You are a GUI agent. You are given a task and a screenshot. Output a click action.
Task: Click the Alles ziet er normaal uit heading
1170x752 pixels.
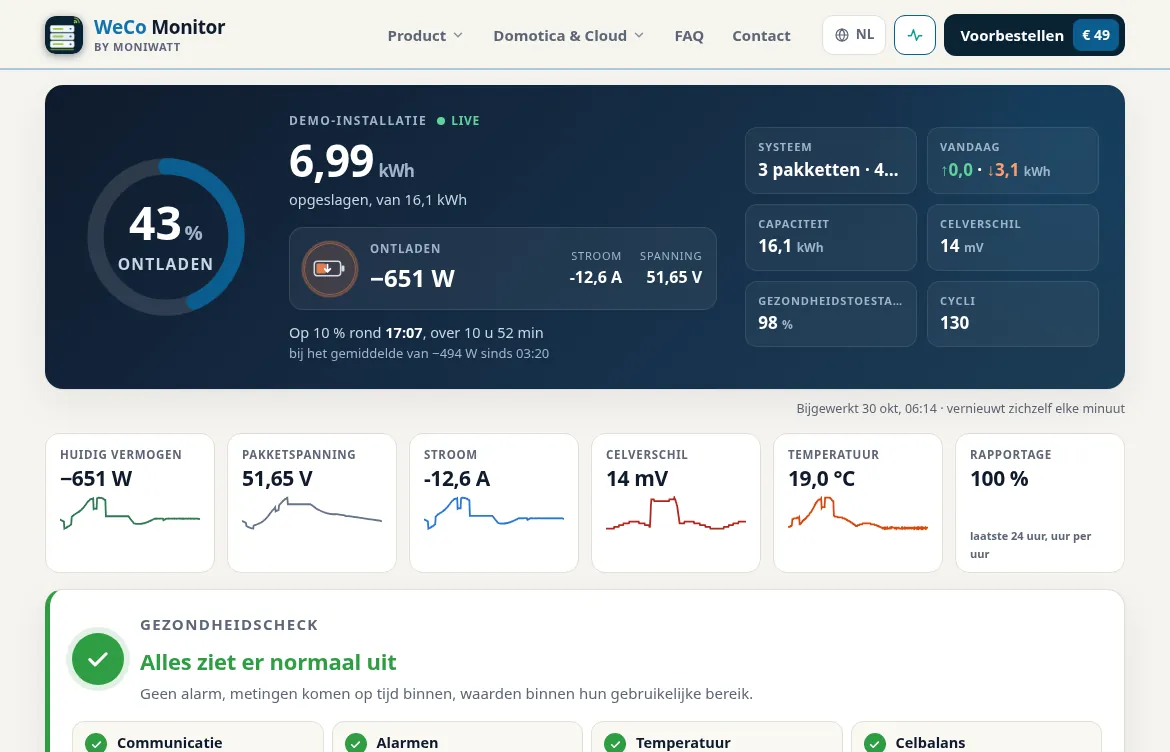268,662
